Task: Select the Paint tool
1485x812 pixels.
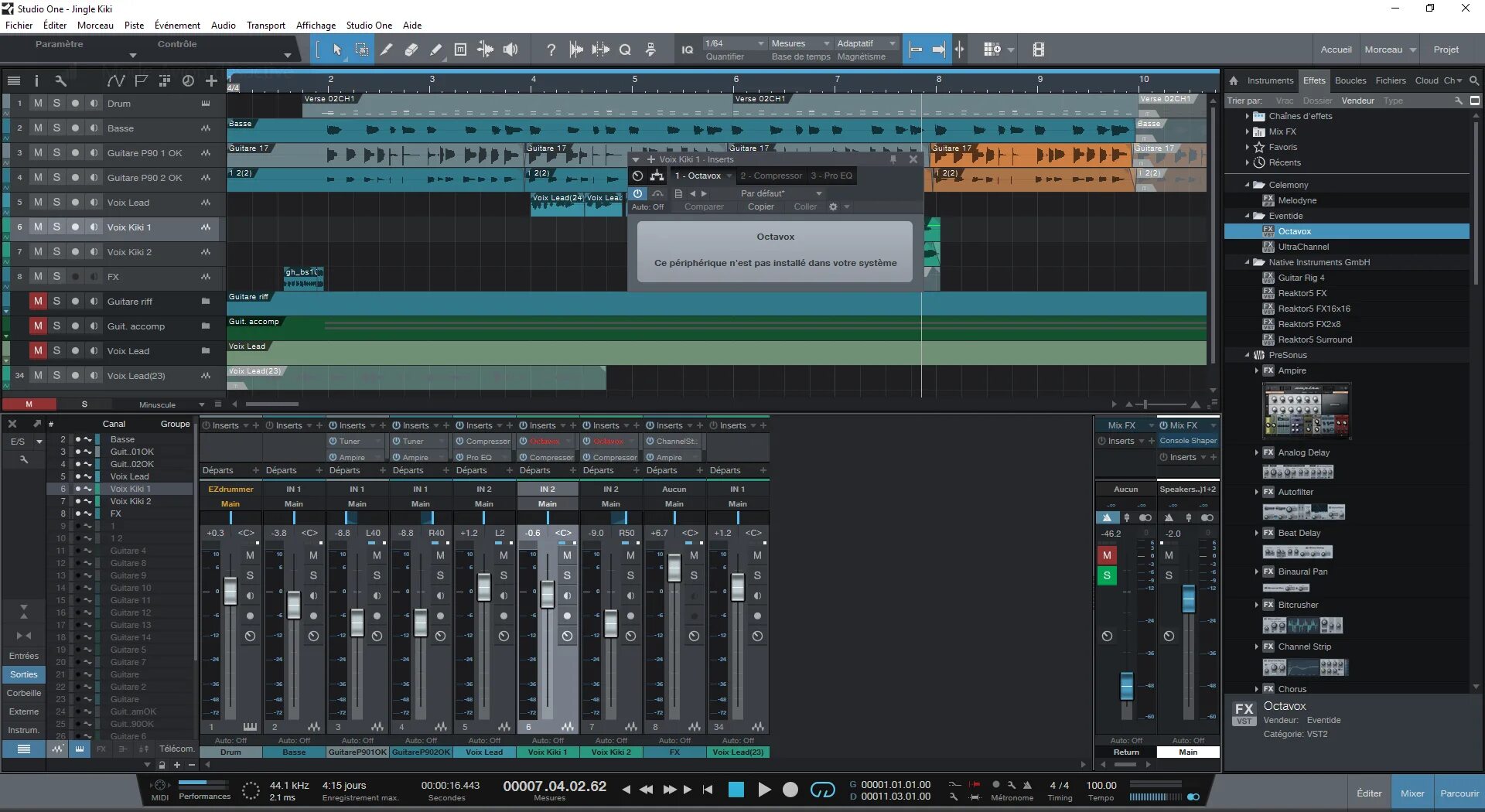Action: [x=435, y=49]
